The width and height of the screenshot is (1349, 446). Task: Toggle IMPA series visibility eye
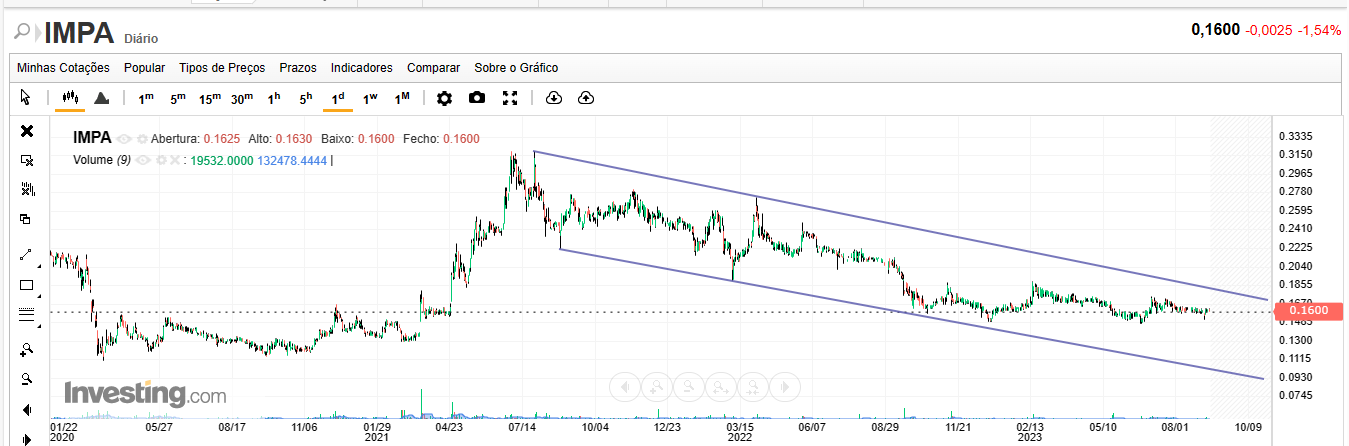125,139
